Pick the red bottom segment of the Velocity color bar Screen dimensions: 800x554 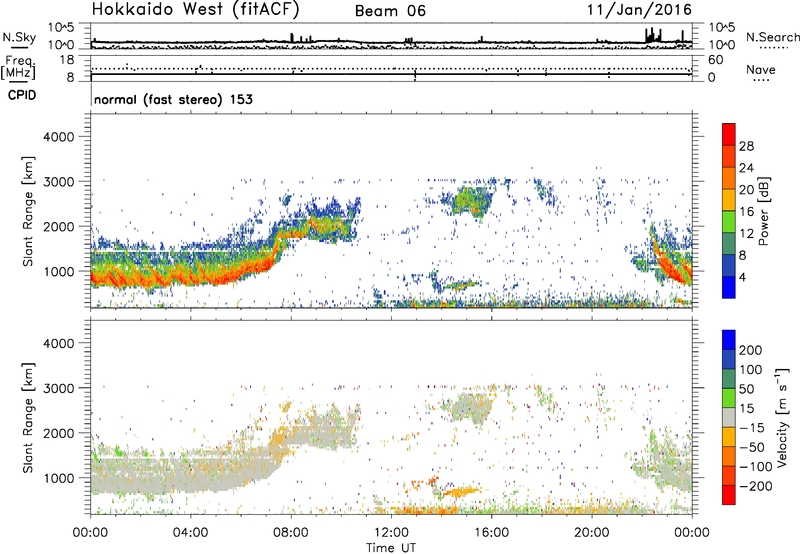click(x=729, y=495)
